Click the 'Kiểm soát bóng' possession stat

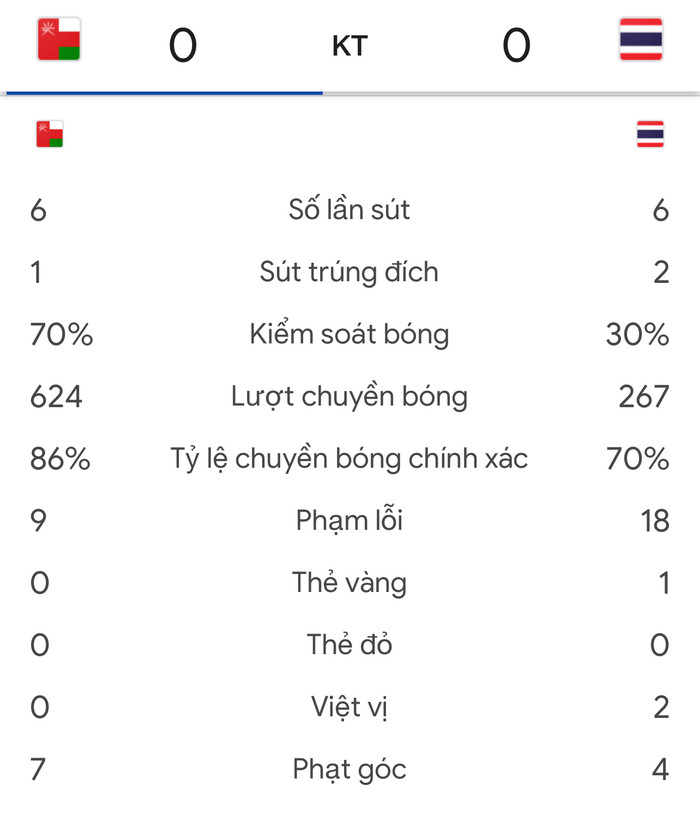tap(350, 334)
